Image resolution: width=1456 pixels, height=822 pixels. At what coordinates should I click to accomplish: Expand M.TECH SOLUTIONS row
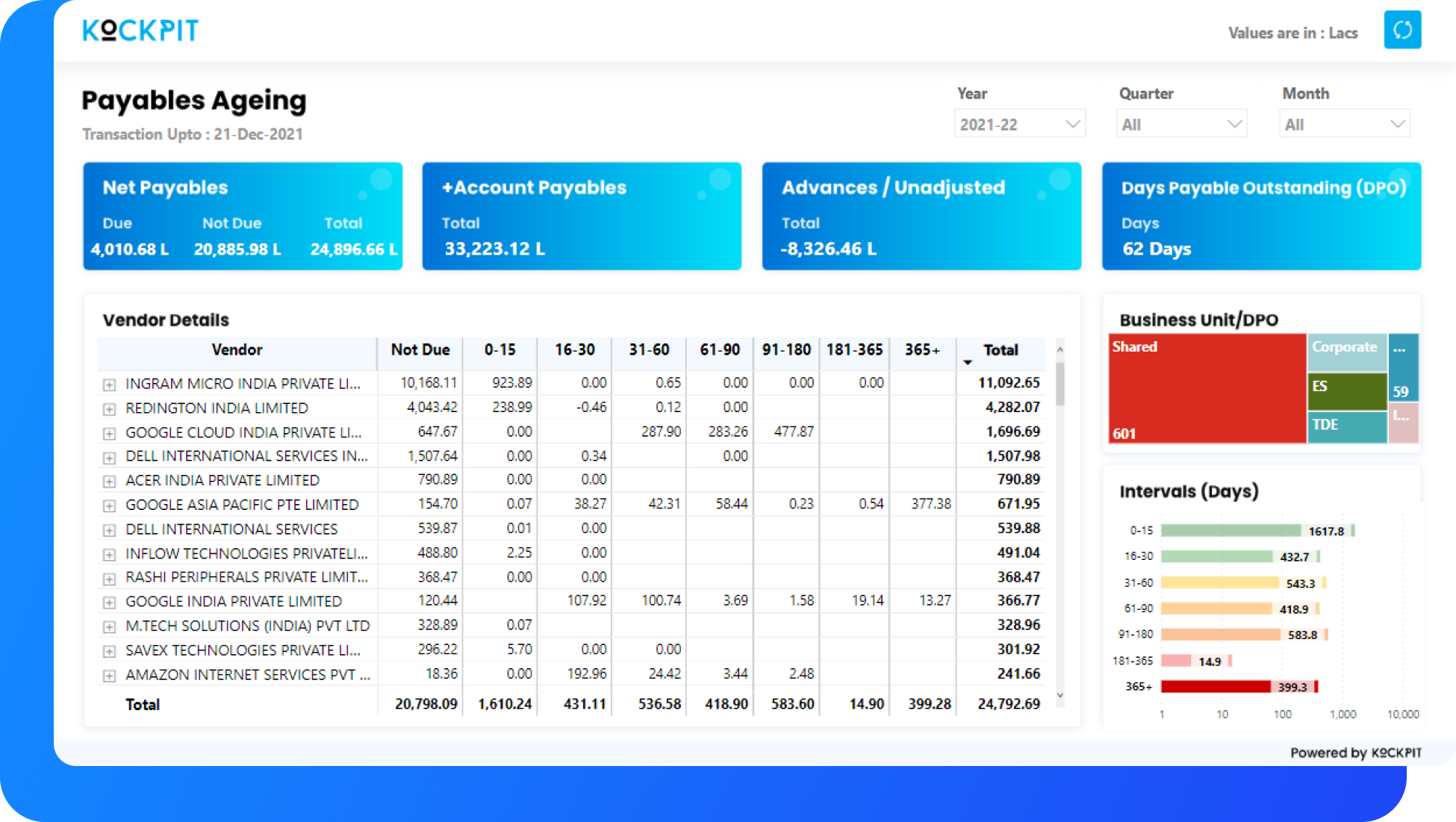(x=109, y=627)
